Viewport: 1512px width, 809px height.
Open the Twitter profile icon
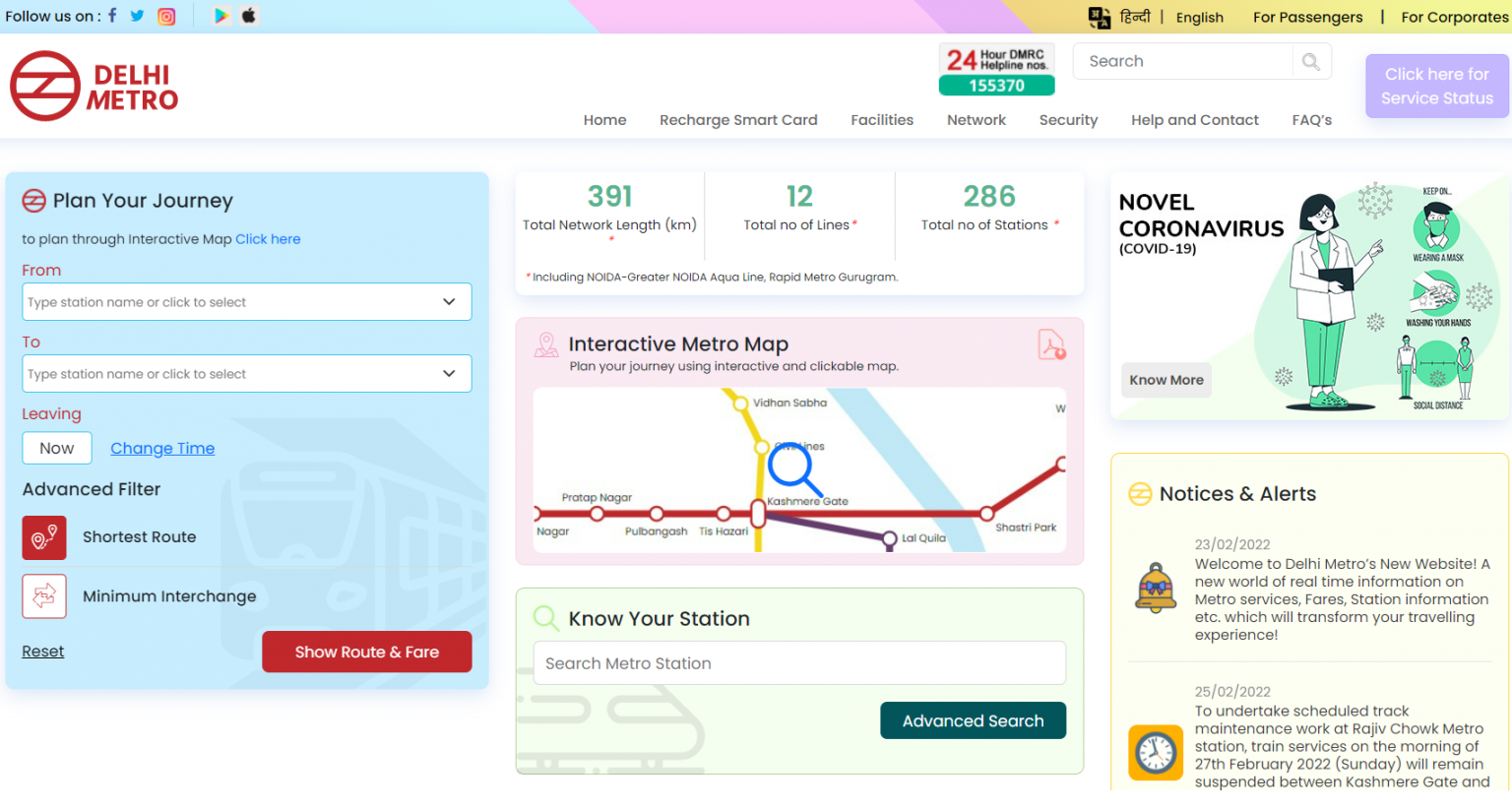(x=138, y=15)
